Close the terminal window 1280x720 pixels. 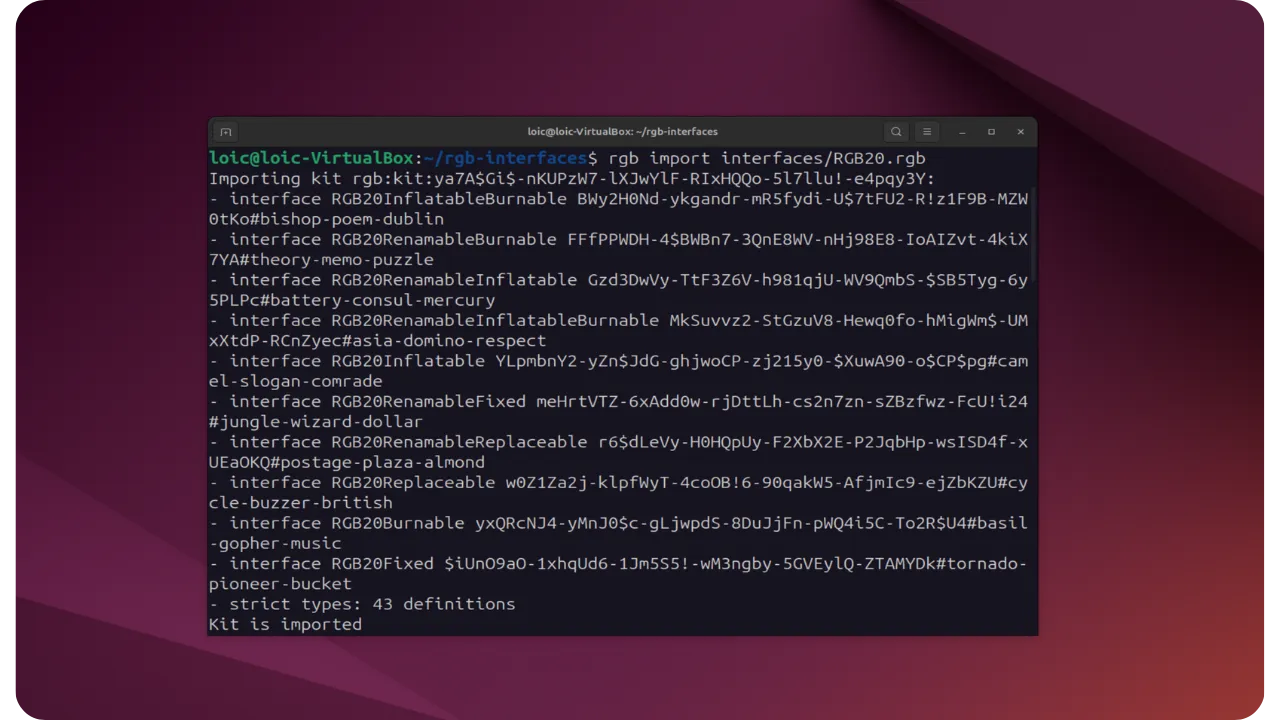click(1021, 131)
